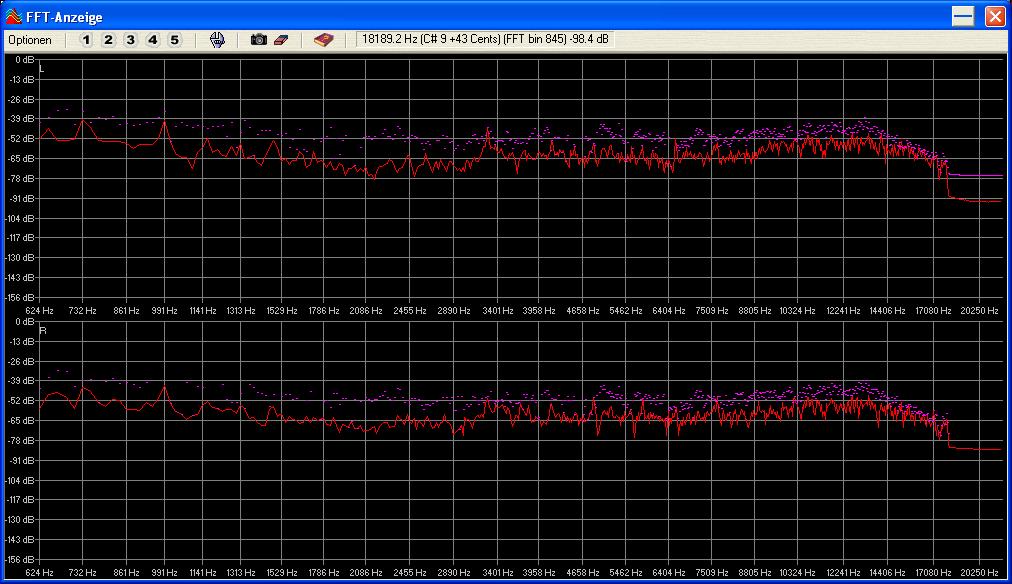Viewport: 1012px width, 584px height.
Task: Click the 20250 Hz axis label under the left channel graph
Action: pos(979,310)
